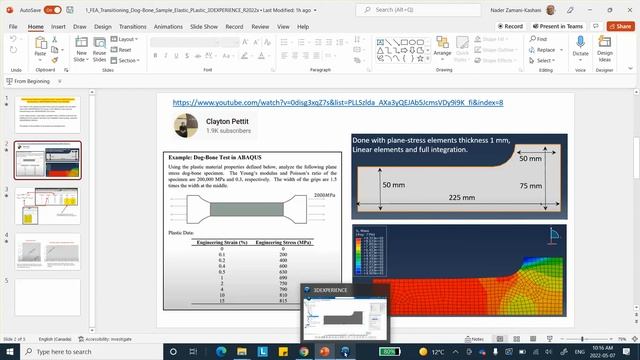Open the font name combo box
The image size is (640, 360).
[185, 42]
